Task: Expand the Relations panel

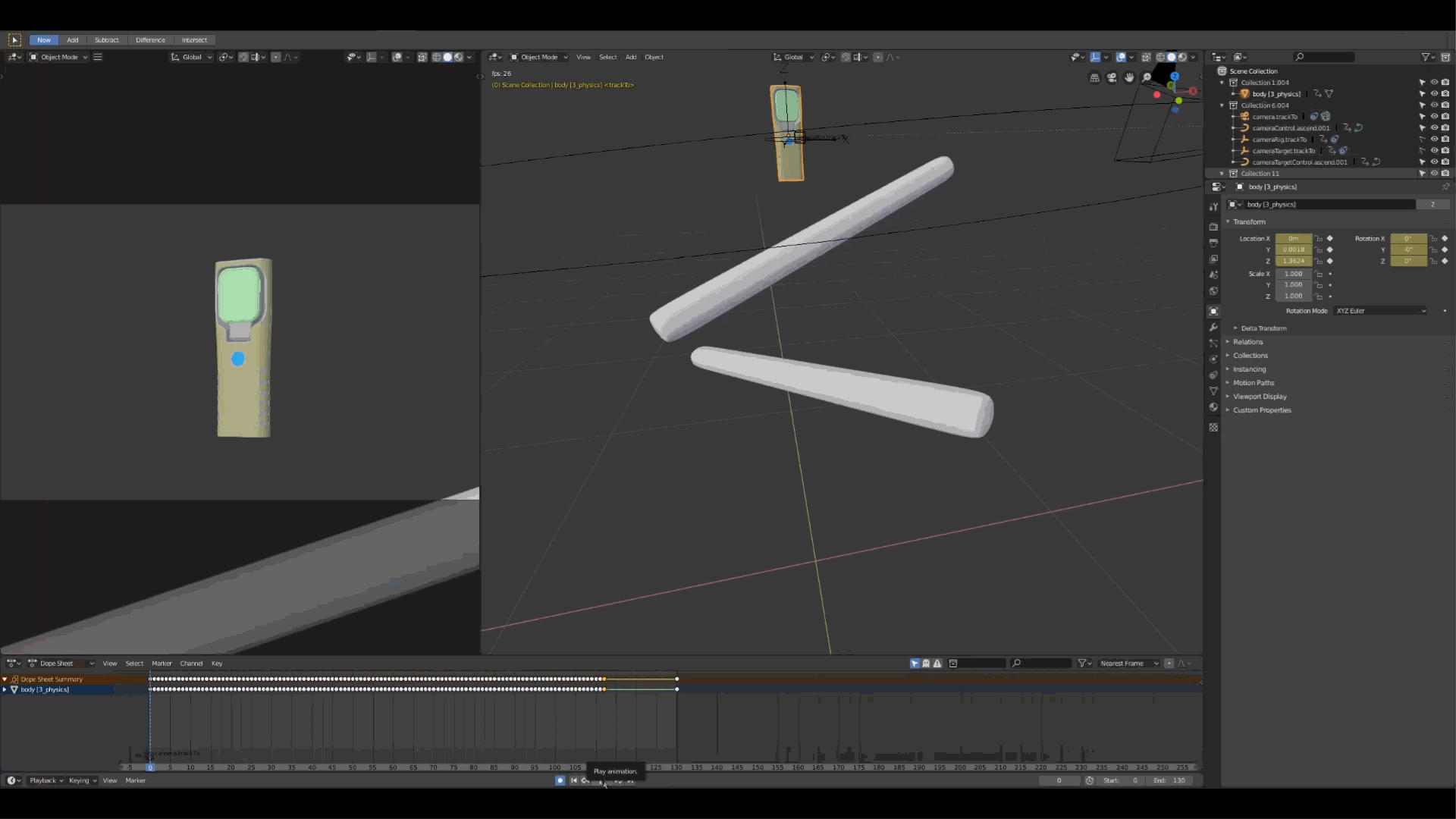Action: click(x=1247, y=342)
